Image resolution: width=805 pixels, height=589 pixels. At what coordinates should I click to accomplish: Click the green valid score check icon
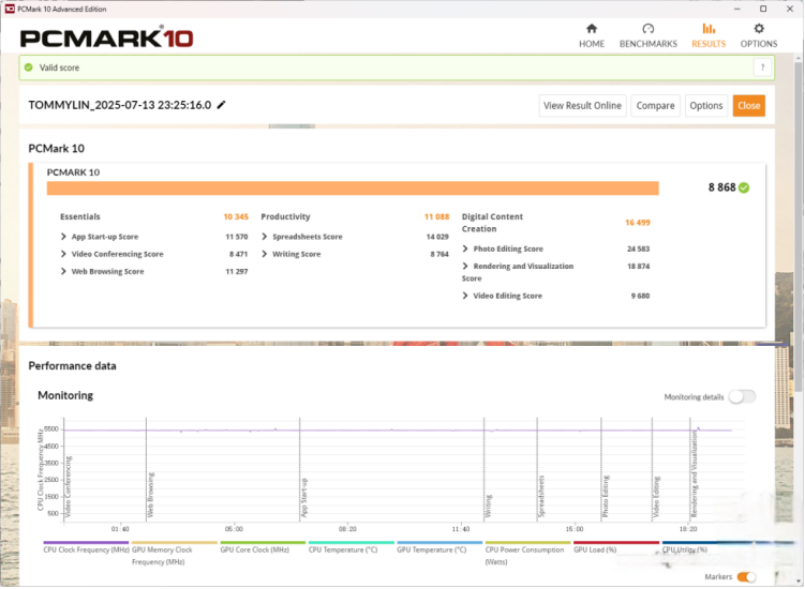(29, 67)
